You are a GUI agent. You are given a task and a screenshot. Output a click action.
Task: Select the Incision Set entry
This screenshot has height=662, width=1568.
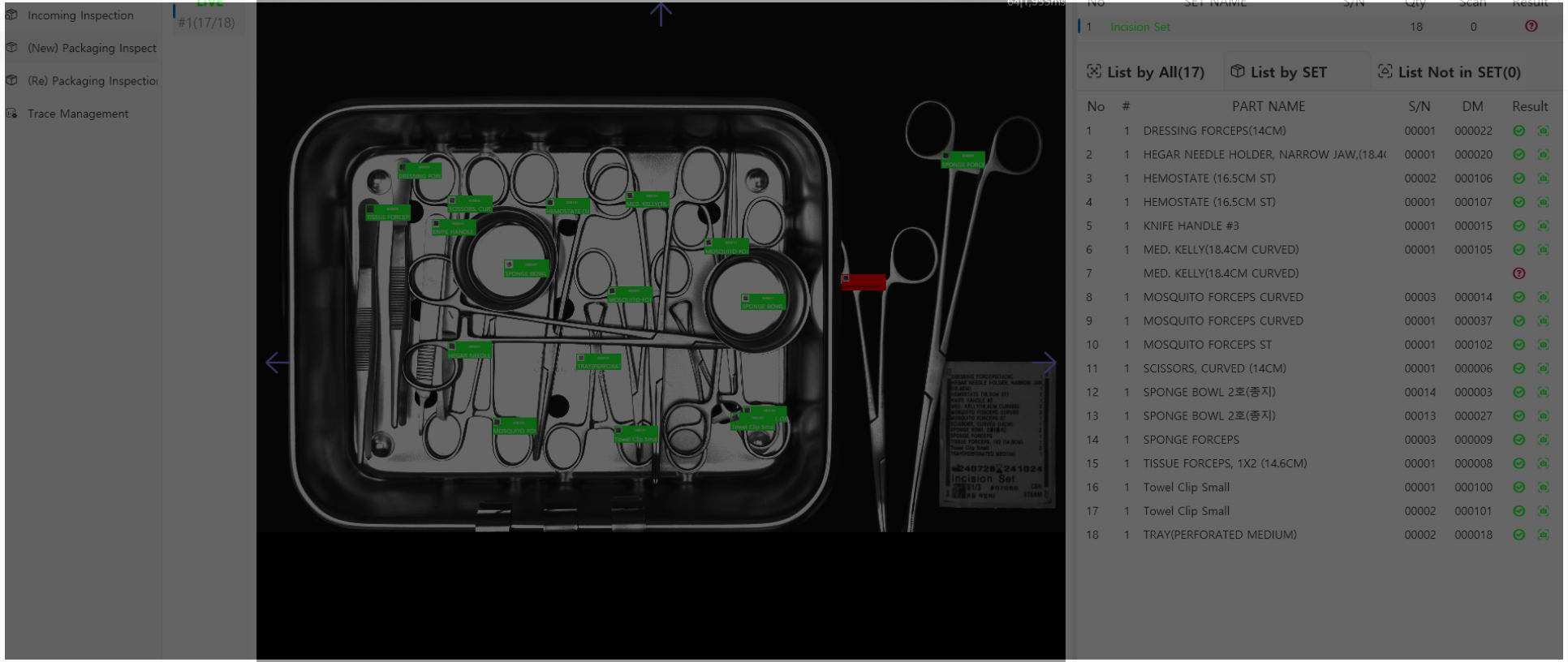(1139, 27)
